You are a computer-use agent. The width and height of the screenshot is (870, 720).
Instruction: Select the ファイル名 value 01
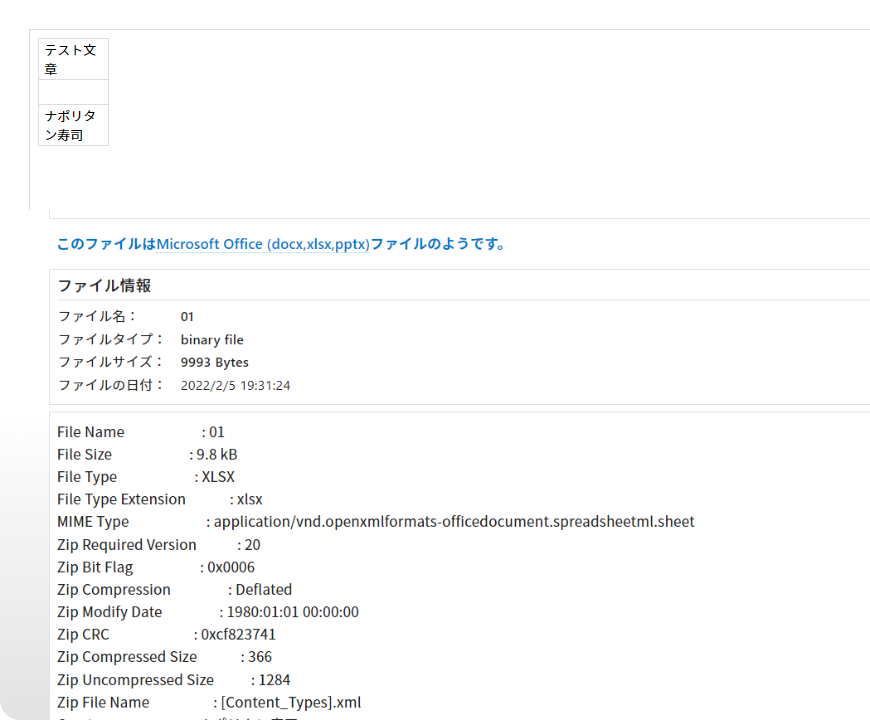click(187, 317)
